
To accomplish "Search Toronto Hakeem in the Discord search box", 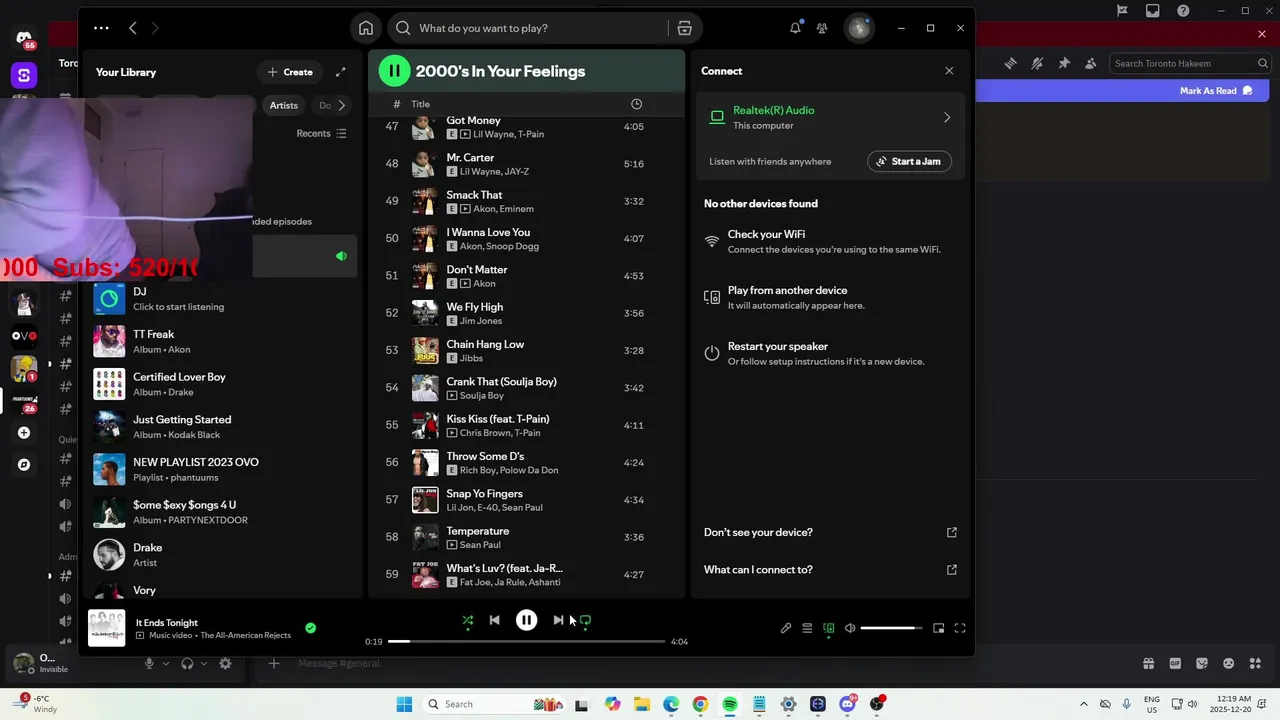I will point(1190,63).
